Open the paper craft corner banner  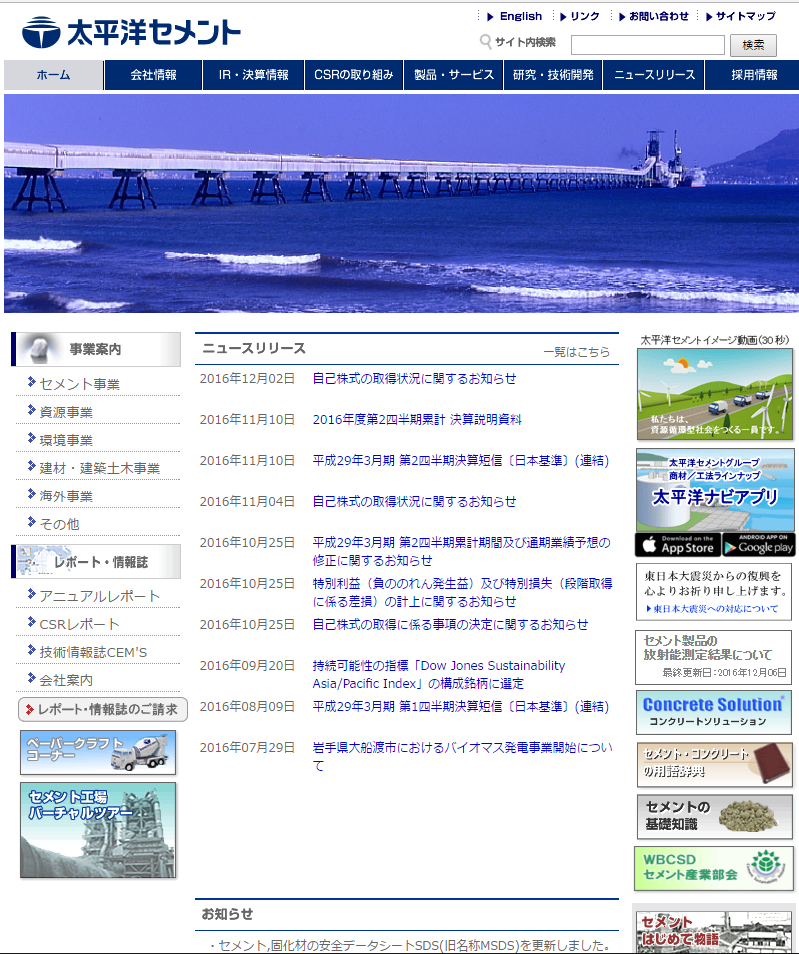click(x=98, y=752)
